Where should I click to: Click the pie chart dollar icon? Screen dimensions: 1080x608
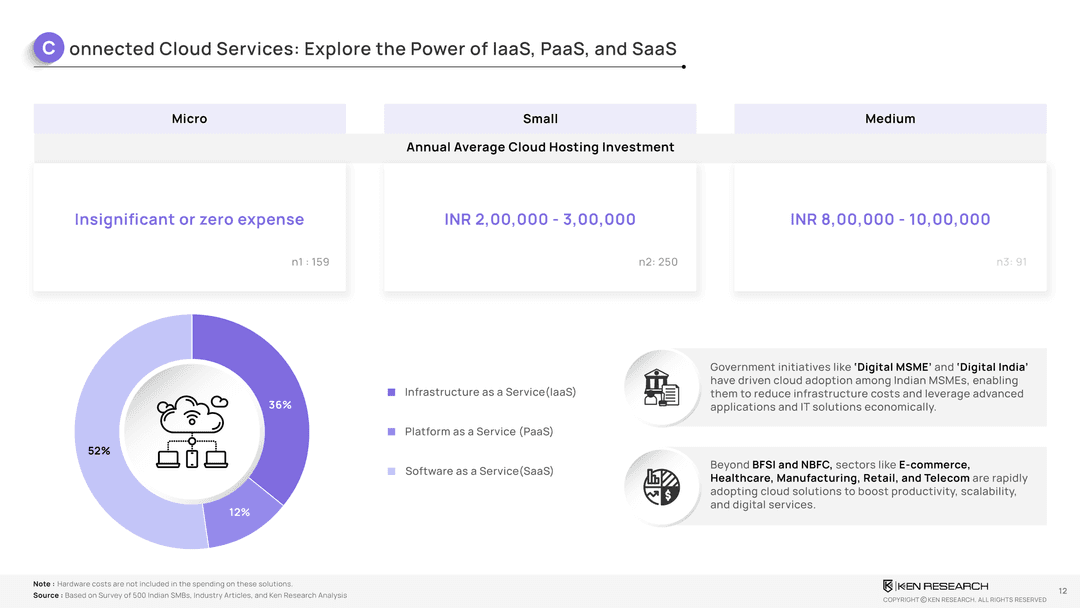click(x=660, y=486)
